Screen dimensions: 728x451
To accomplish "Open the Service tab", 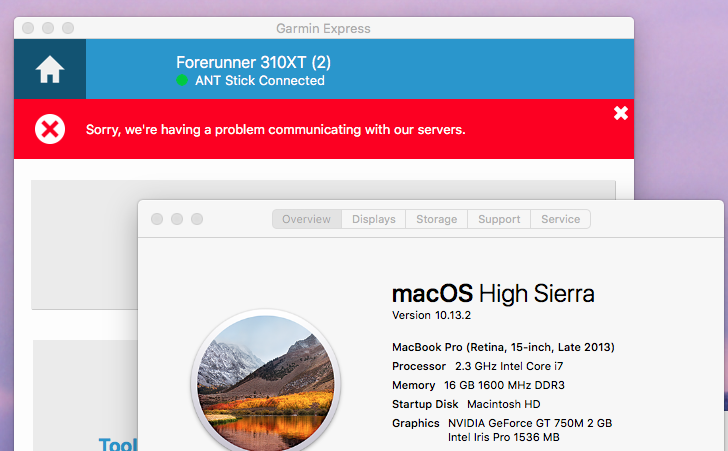I will (560, 219).
